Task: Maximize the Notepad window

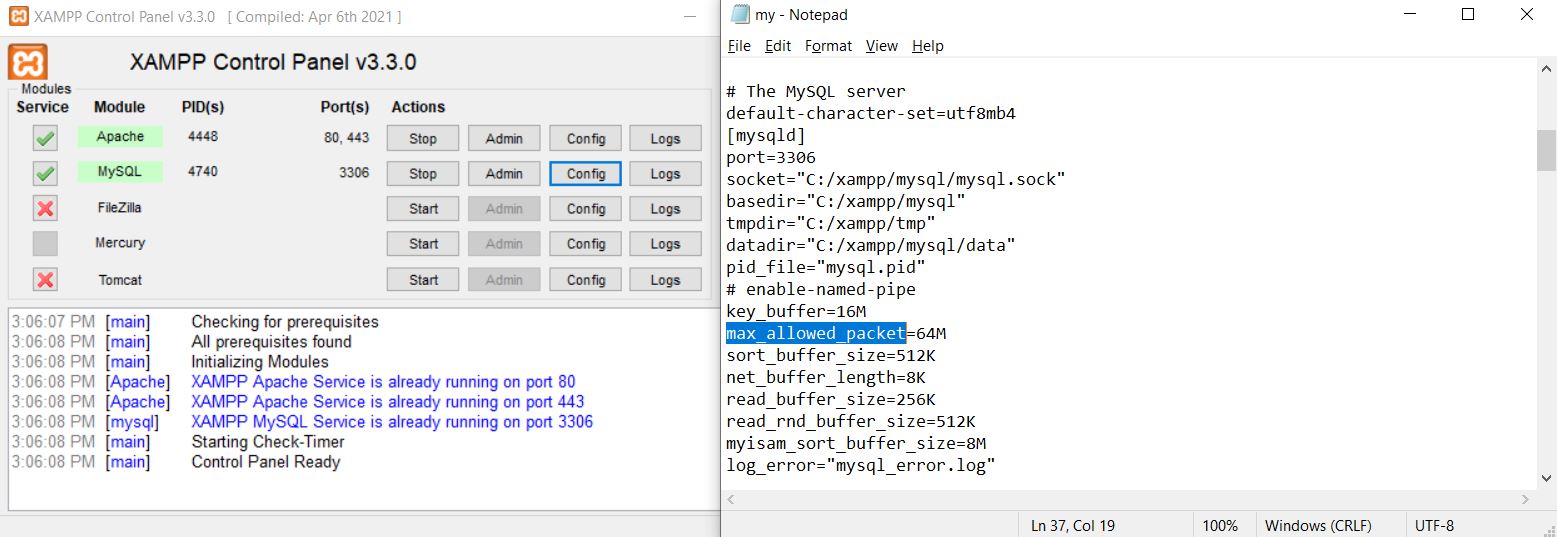Action: coord(1468,14)
